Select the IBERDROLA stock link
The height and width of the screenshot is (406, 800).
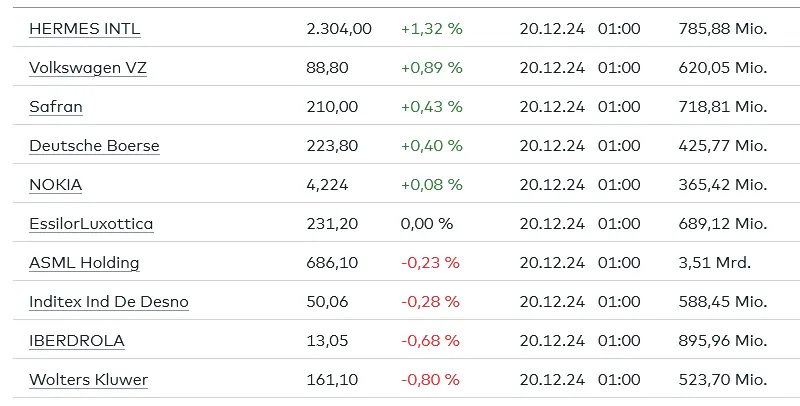(77, 341)
